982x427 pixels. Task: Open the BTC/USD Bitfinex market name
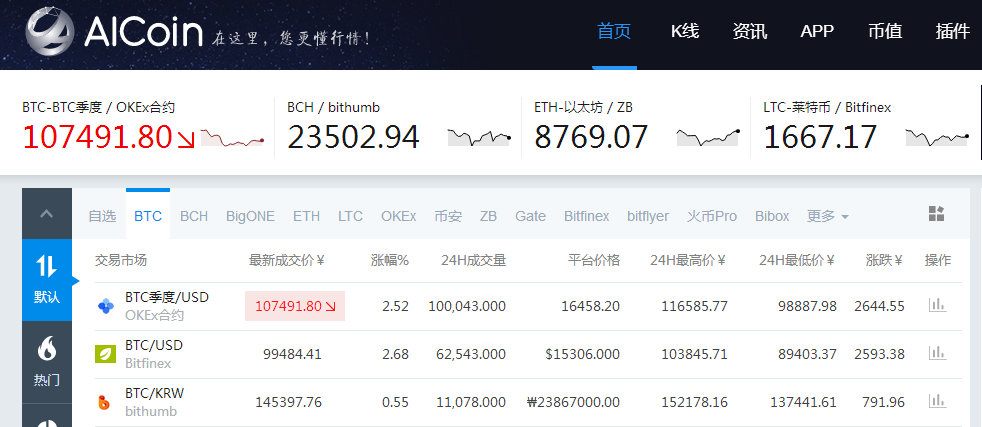coord(154,345)
